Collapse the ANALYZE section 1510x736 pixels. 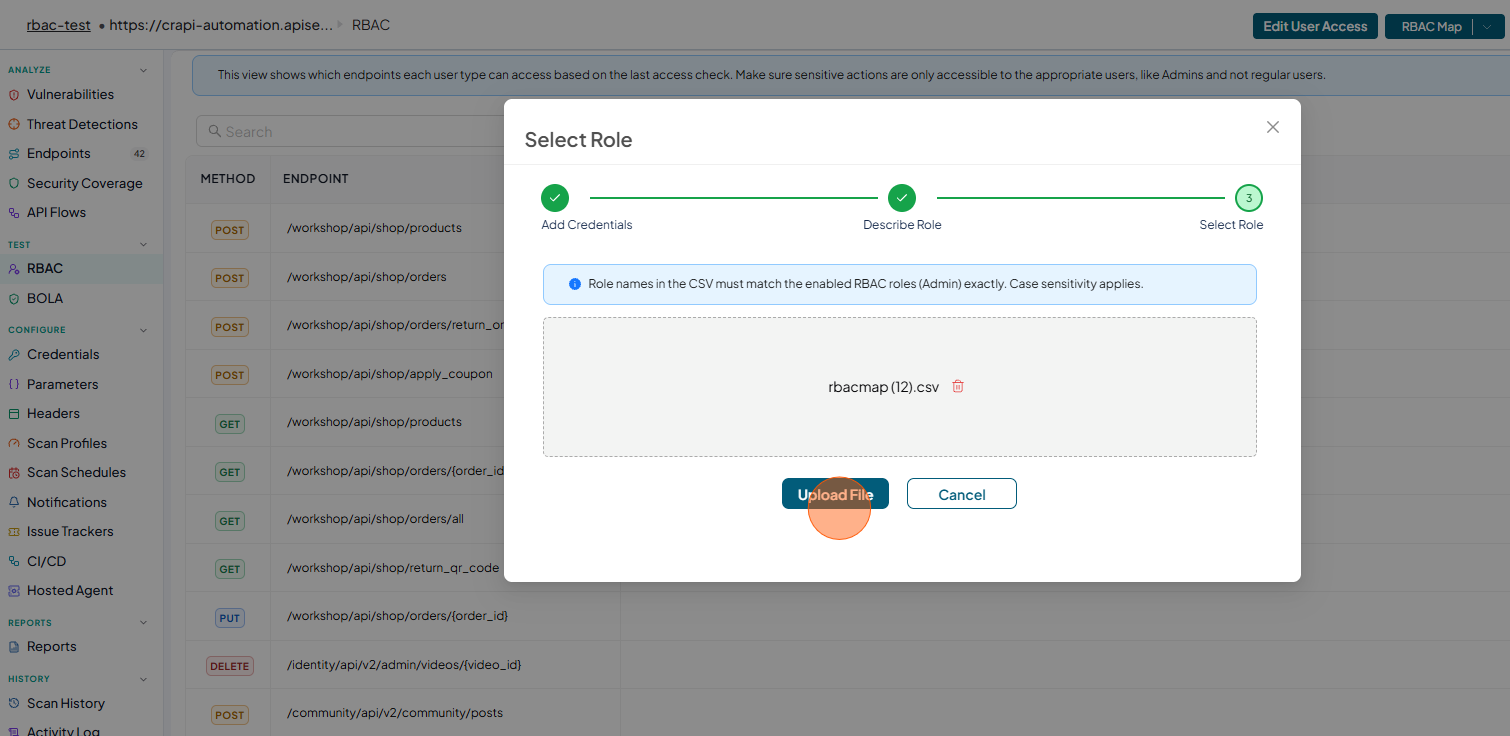(143, 70)
